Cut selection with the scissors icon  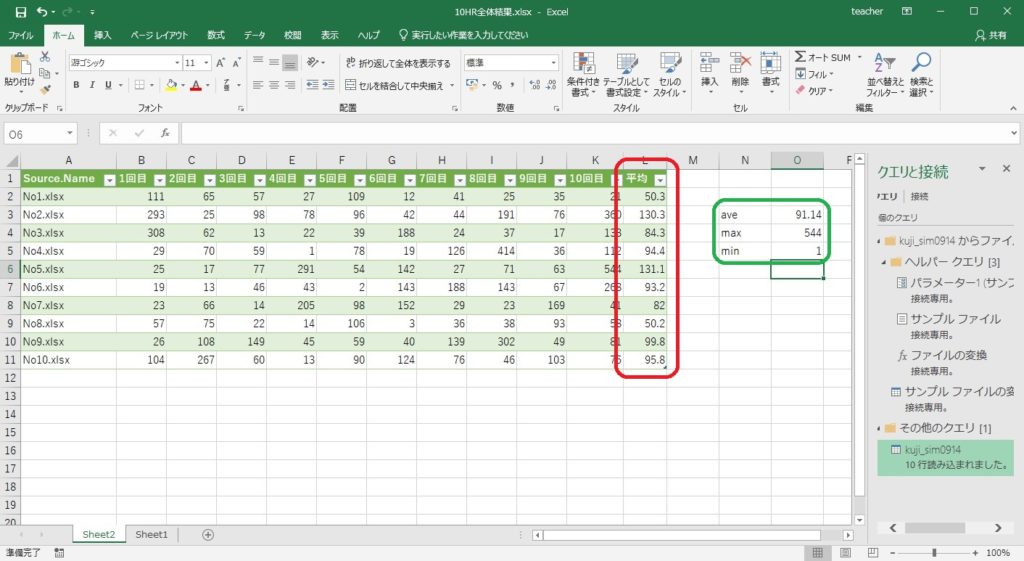pos(45,57)
